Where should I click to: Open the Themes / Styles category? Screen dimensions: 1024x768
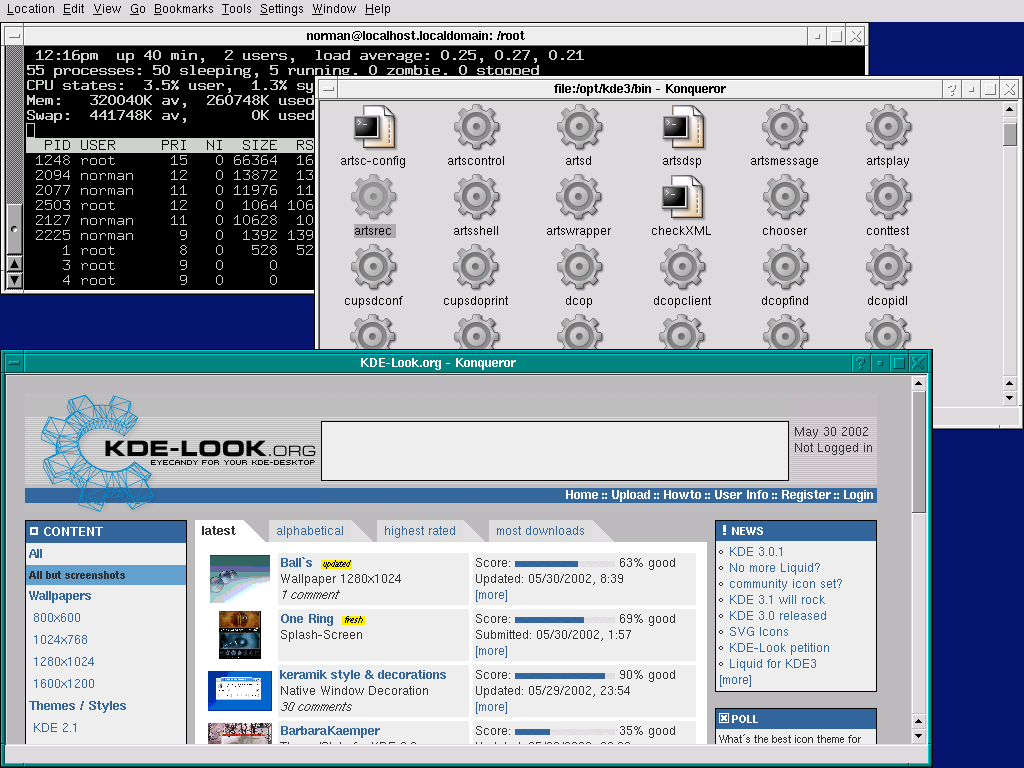point(78,706)
